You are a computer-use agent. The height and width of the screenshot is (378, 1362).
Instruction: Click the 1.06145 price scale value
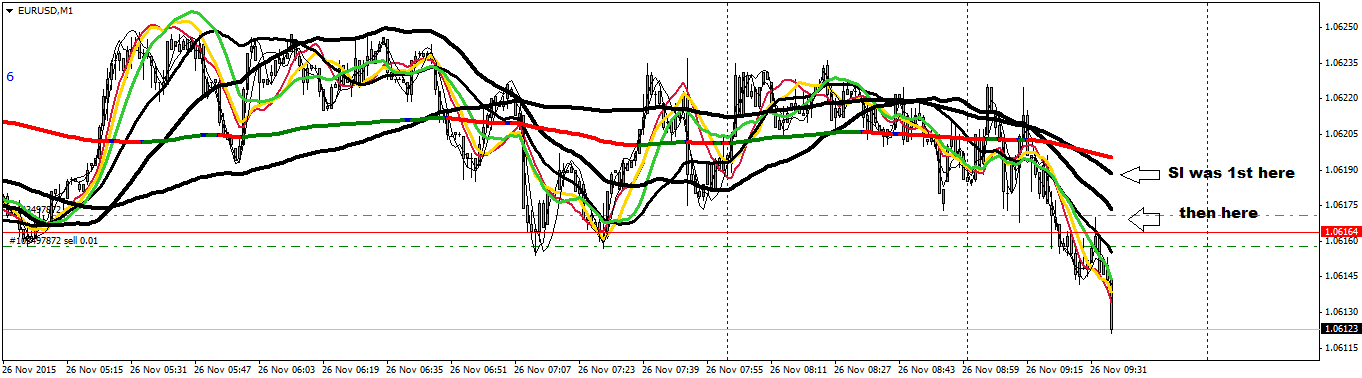click(x=1341, y=276)
